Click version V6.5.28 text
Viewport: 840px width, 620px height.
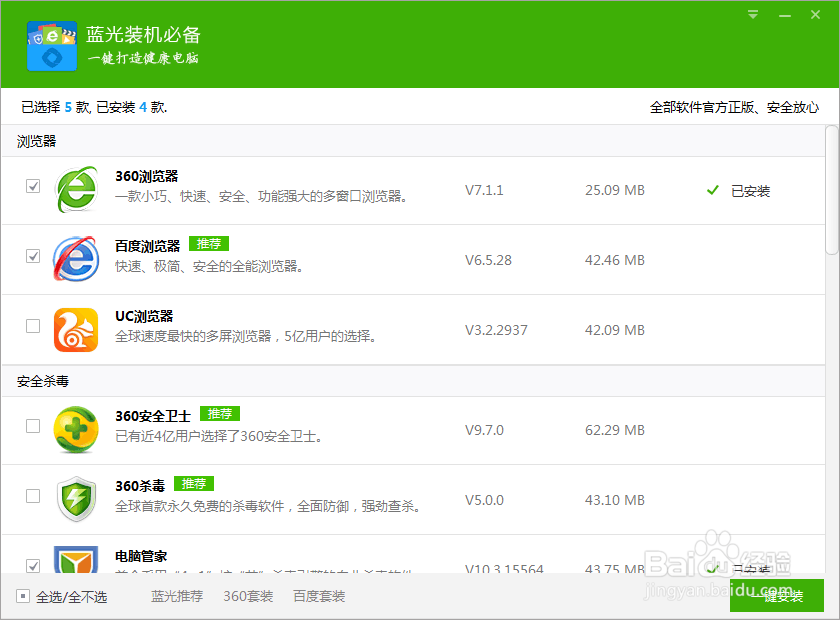pyautogui.click(x=488, y=260)
